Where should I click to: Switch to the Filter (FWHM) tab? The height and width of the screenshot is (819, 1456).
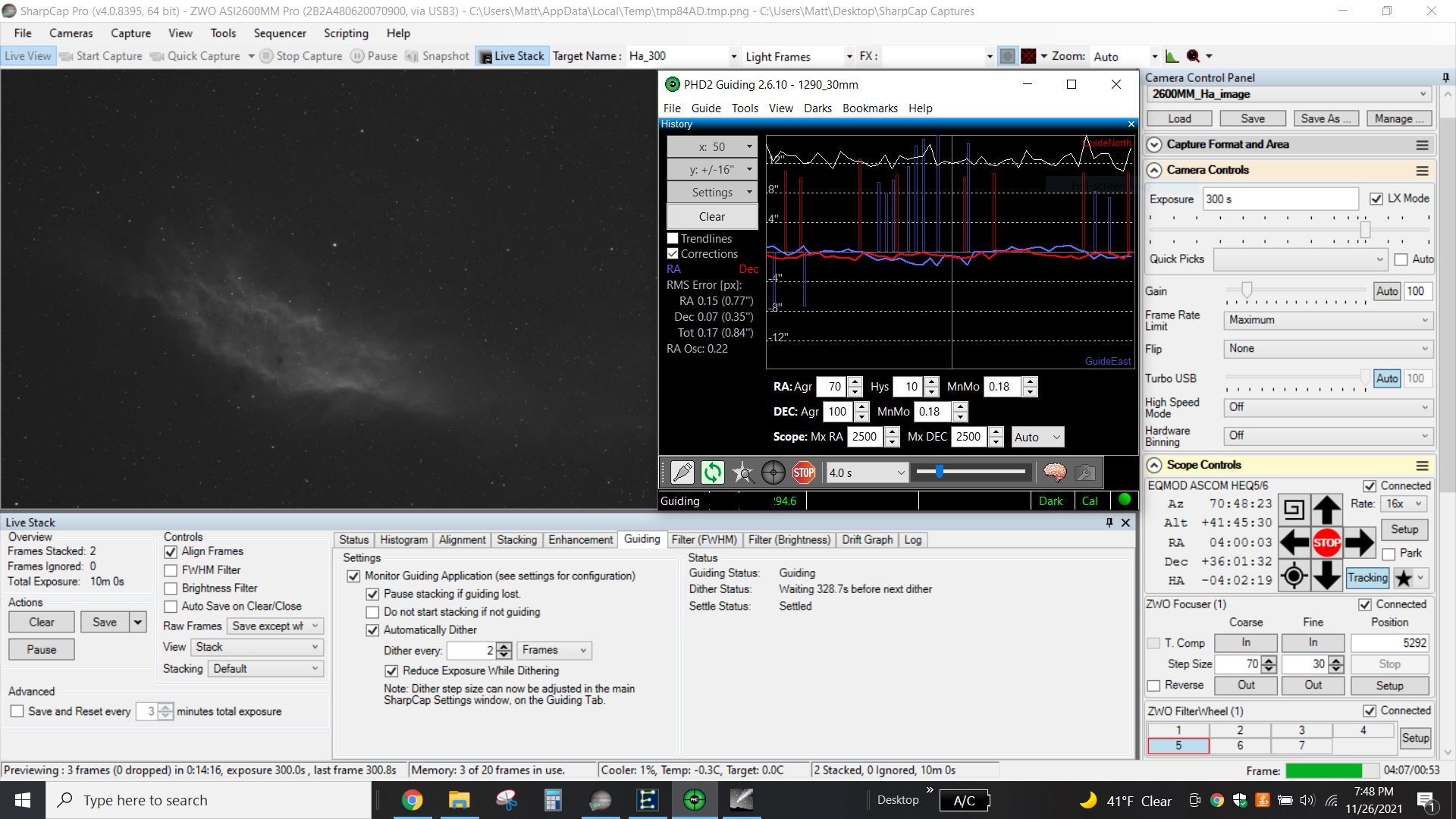point(704,540)
